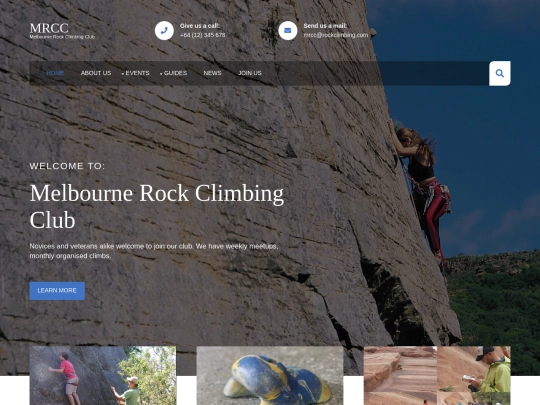The width and height of the screenshot is (540, 405).
Task: Click the email envelope icon
Action: [288, 31]
